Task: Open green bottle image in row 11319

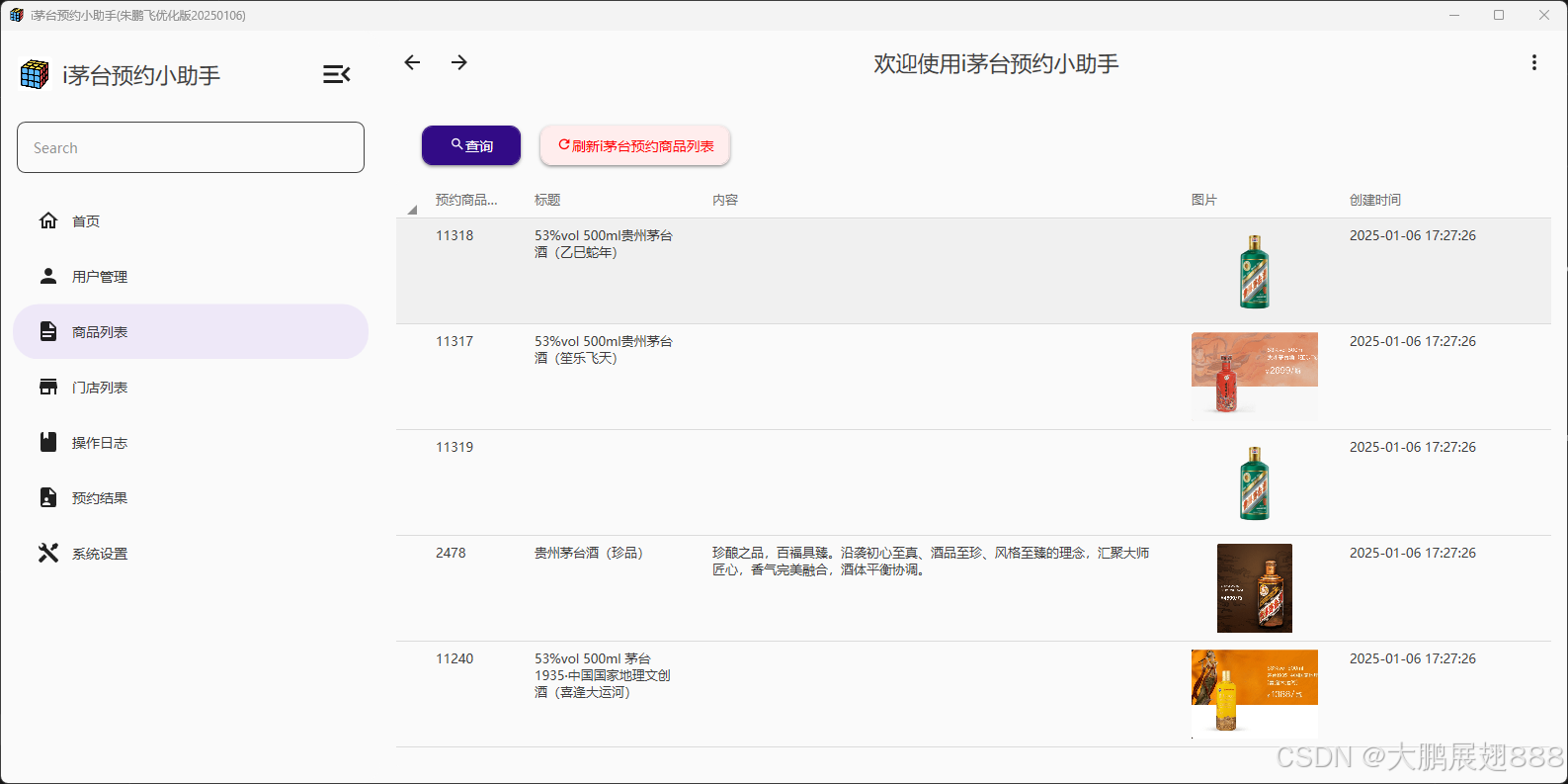Action: coord(1255,482)
